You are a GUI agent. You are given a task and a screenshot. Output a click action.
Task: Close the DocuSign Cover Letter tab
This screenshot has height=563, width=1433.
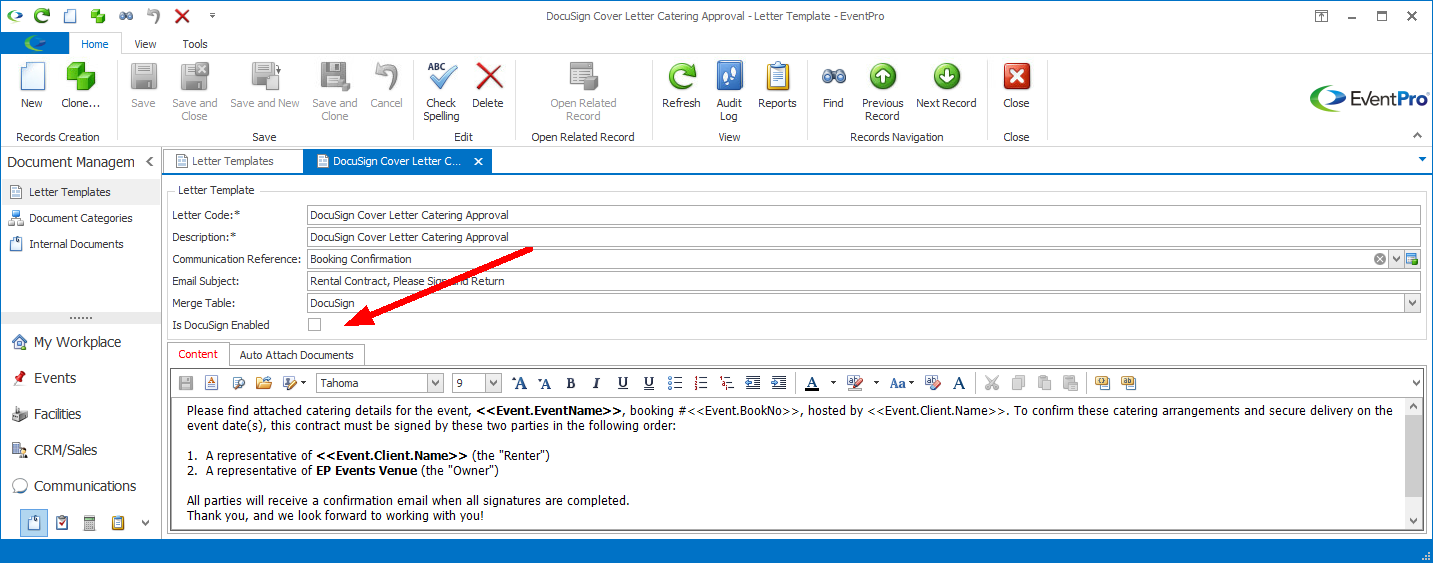coord(479,161)
